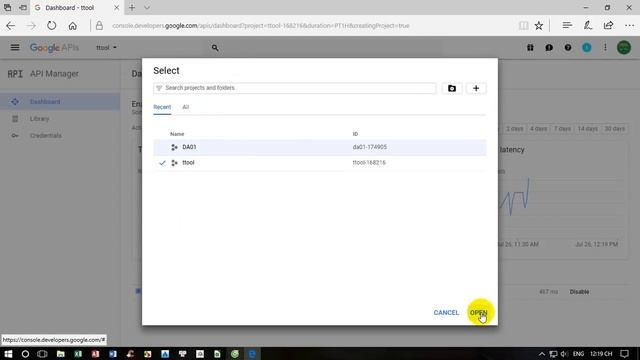Click the filter icon in search box
Image resolution: width=640 pixels, height=360 pixels.
[x=159, y=88]
